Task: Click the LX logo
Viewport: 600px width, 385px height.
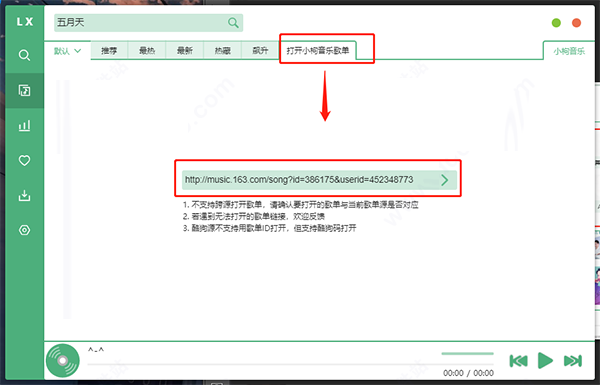Action: pos(25,22)
